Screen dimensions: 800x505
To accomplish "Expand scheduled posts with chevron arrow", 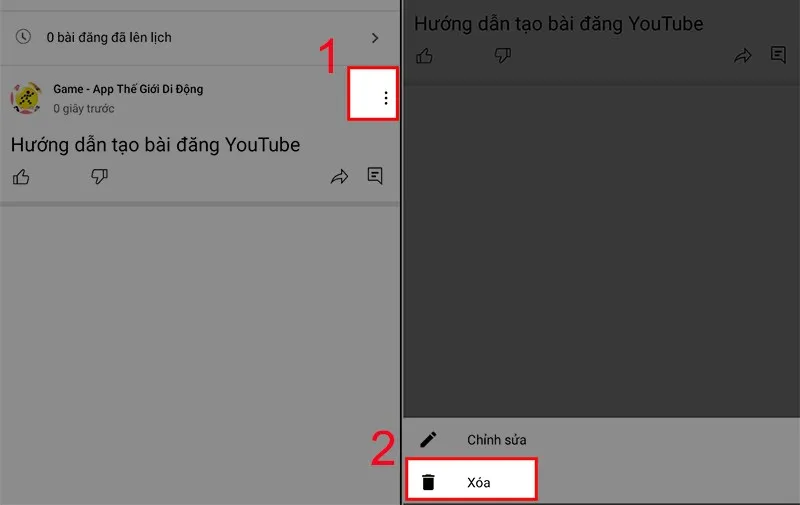I will pos(375,38).
